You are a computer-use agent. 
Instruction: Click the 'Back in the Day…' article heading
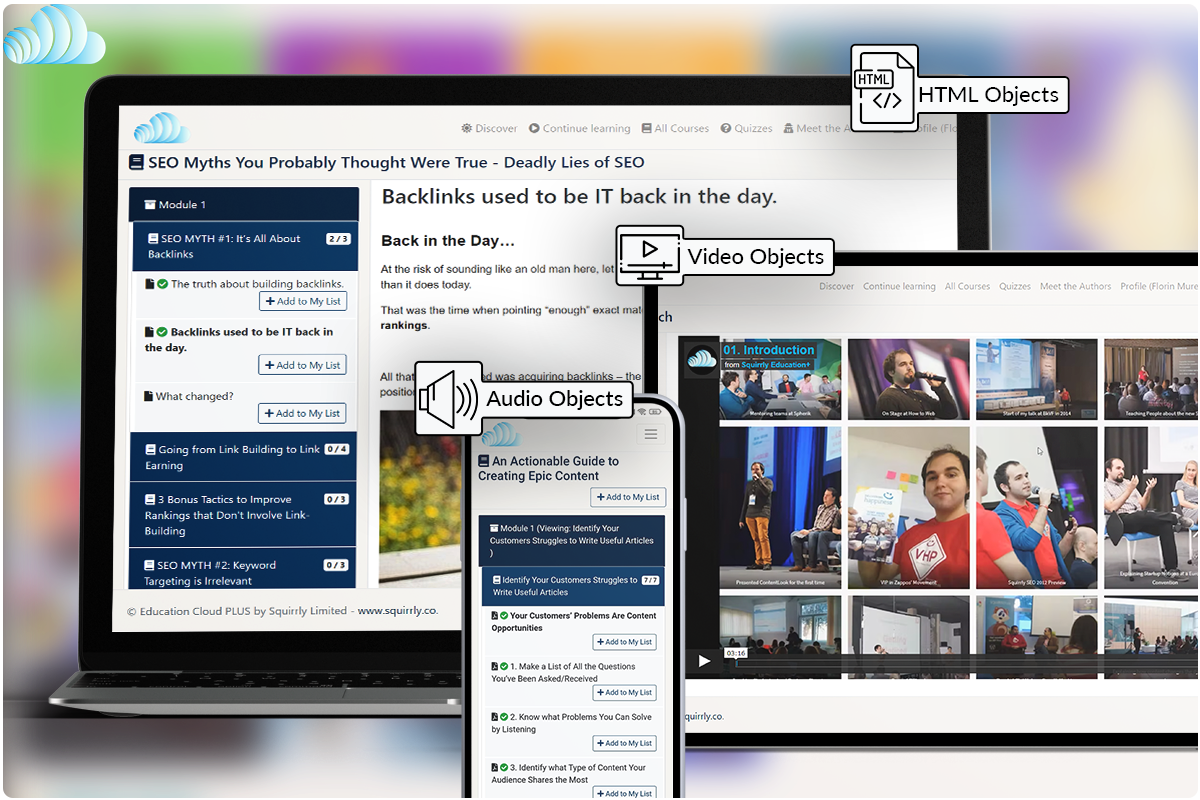click(448, 241)
